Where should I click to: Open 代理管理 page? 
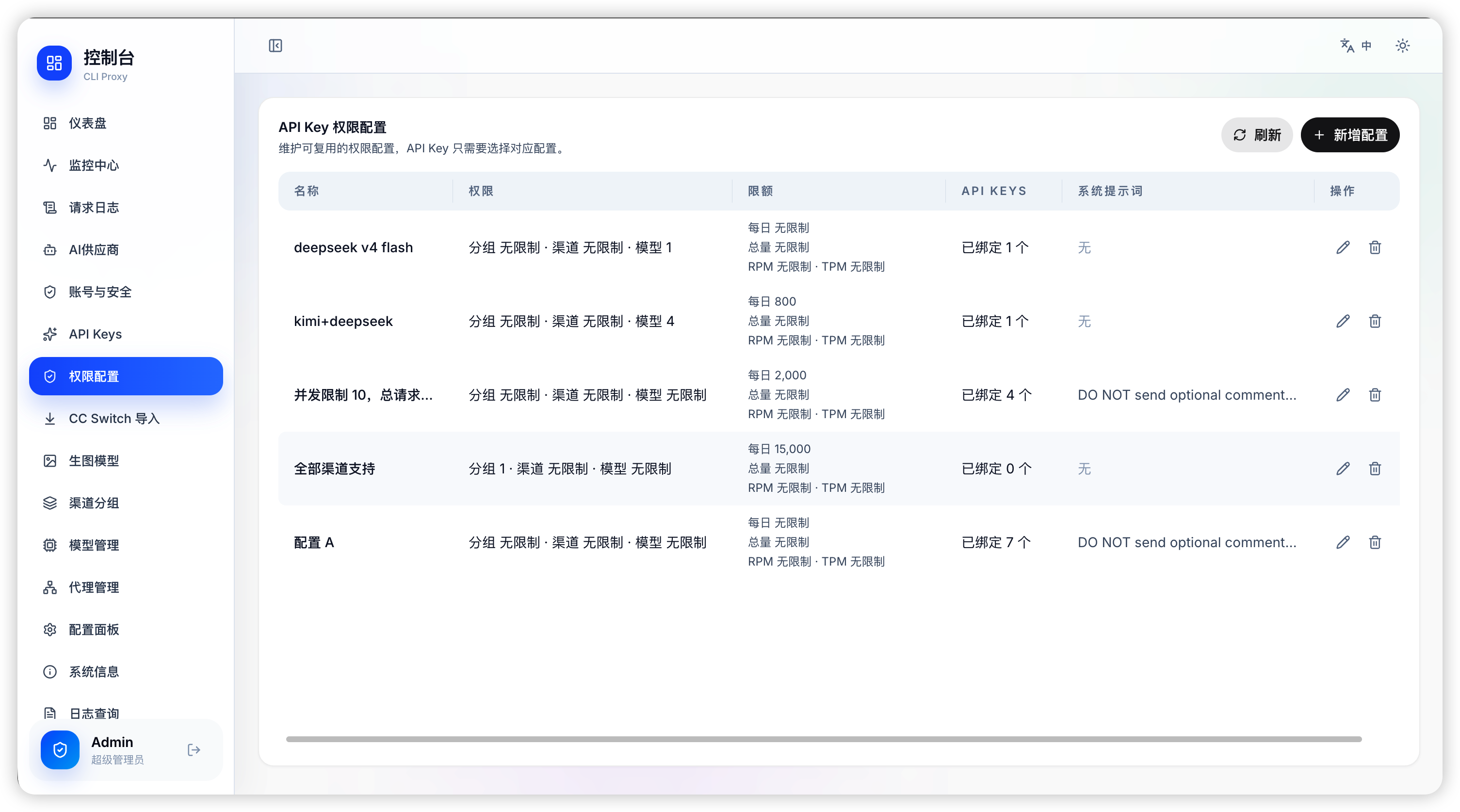tap(126, 587)
